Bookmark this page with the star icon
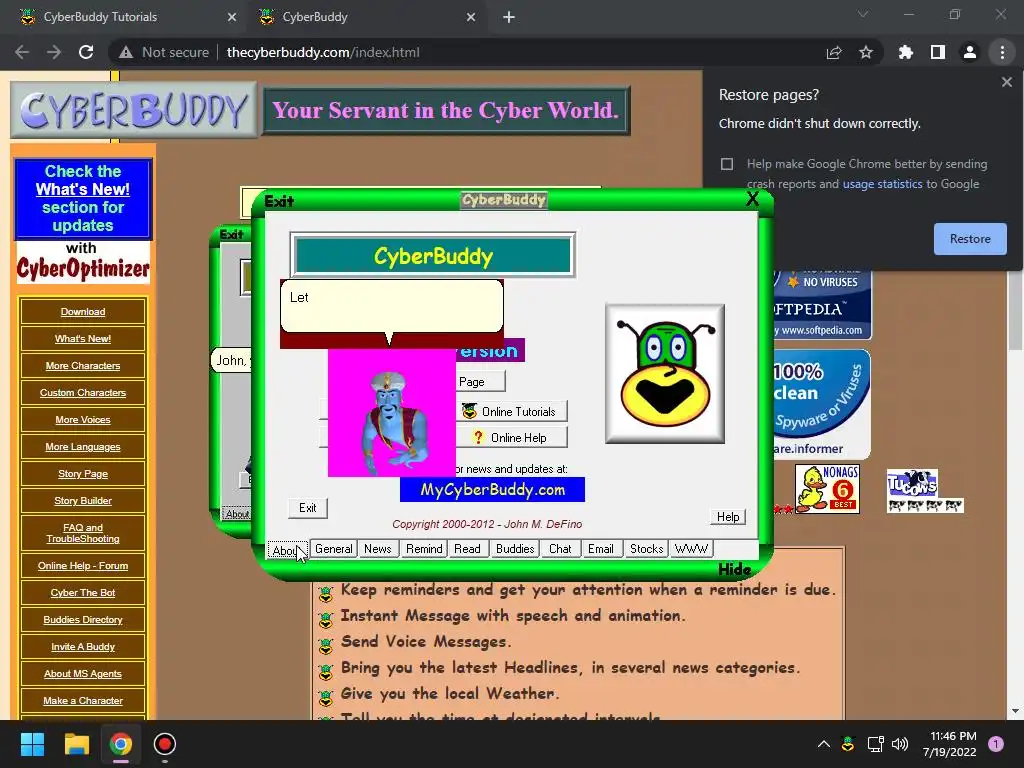The height and width of the screenshot is (768, 1024). [866, 52]
